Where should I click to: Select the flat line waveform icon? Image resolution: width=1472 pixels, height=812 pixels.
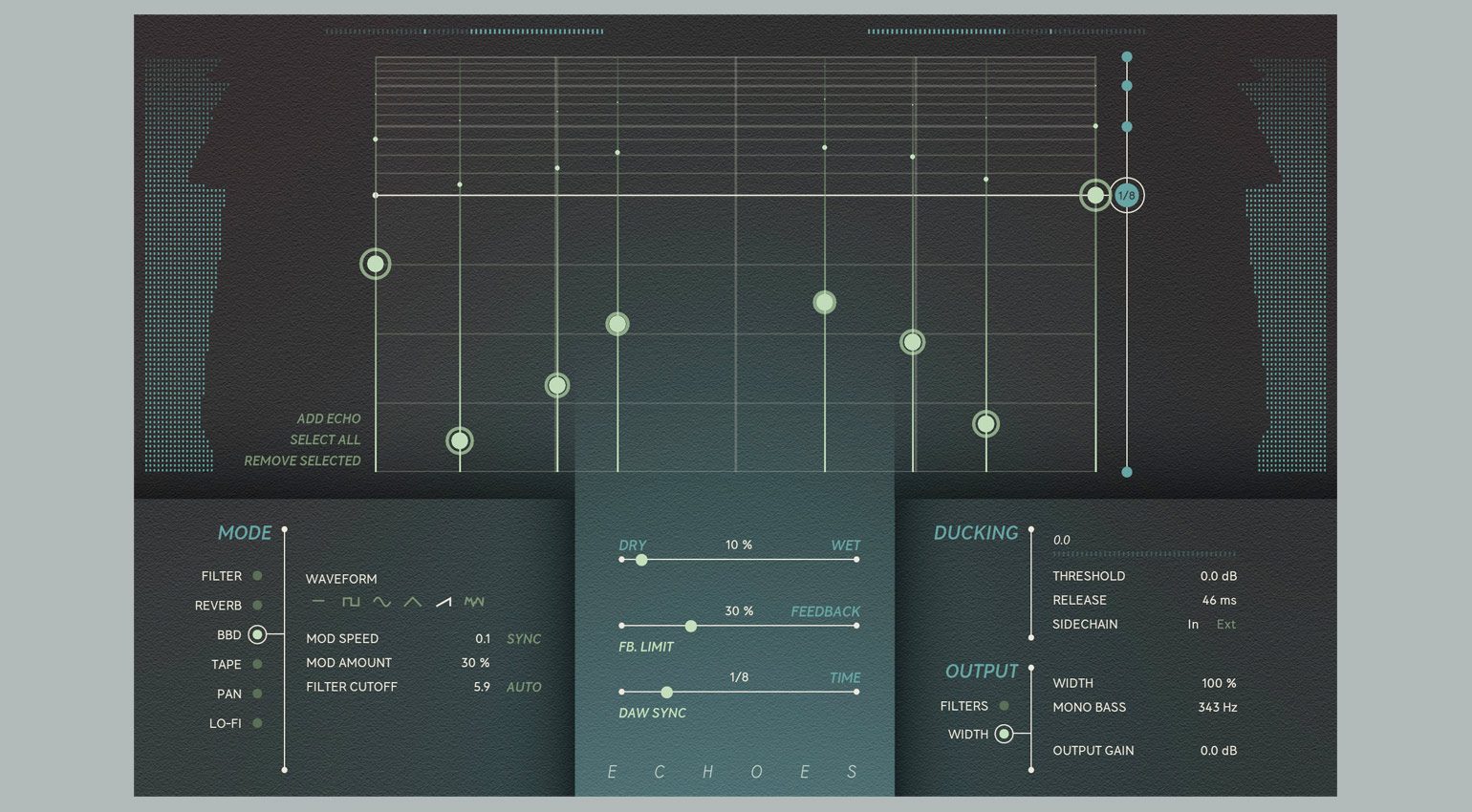pos(319,602)
